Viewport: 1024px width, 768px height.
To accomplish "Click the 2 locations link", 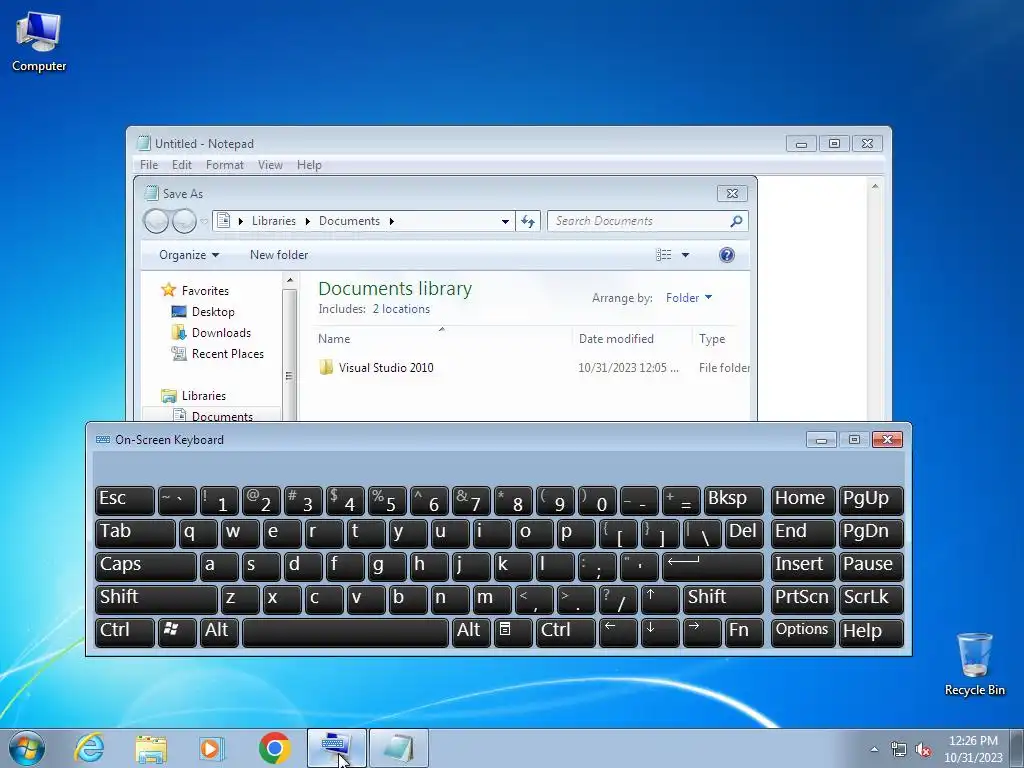I will pos(401,309).
